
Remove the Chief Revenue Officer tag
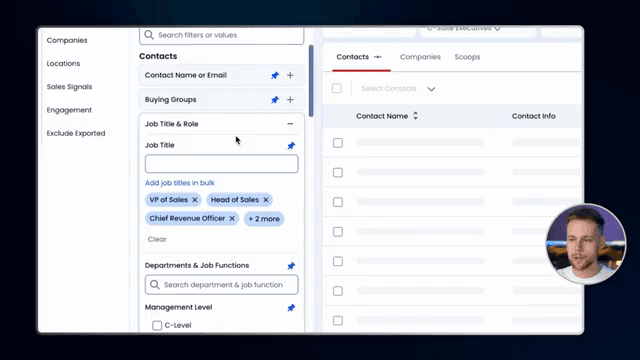click(x=232, y=218)
